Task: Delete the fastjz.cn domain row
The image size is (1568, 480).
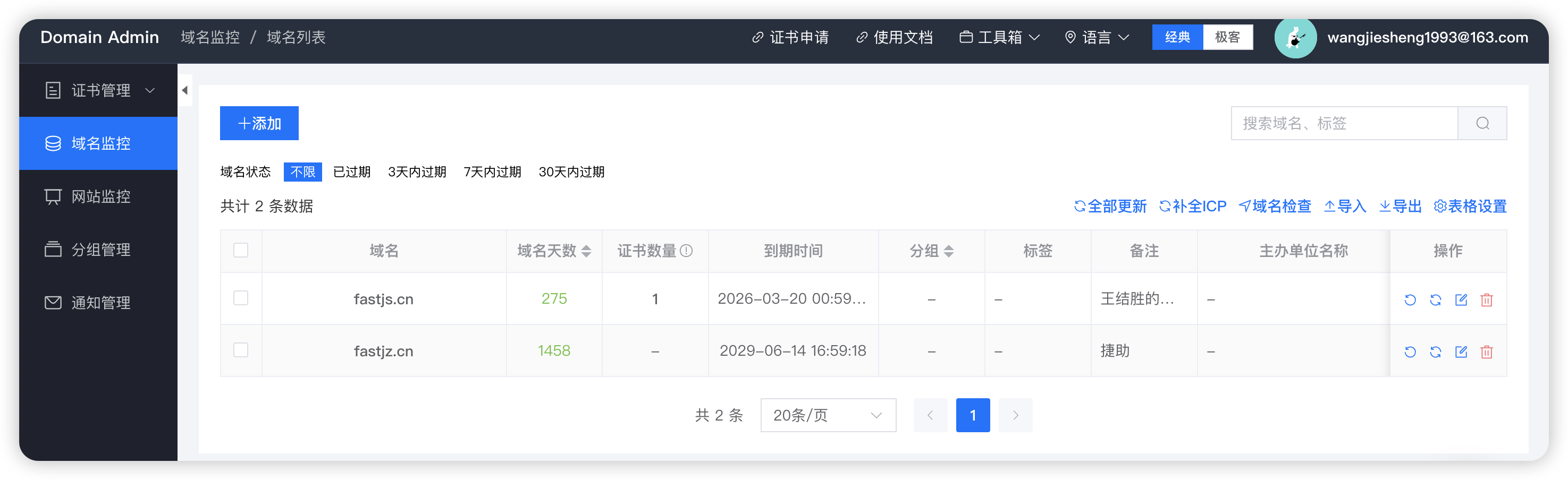Action: [x=1487, y=352]
